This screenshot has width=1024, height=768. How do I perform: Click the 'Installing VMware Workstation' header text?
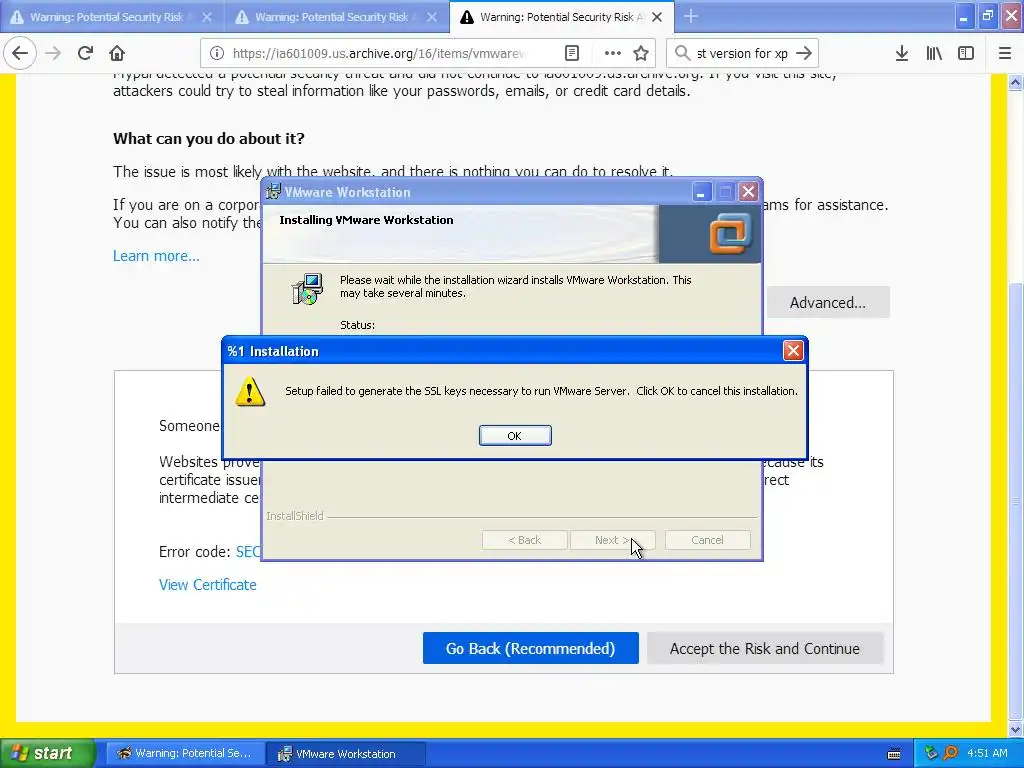tap(366, 220)
